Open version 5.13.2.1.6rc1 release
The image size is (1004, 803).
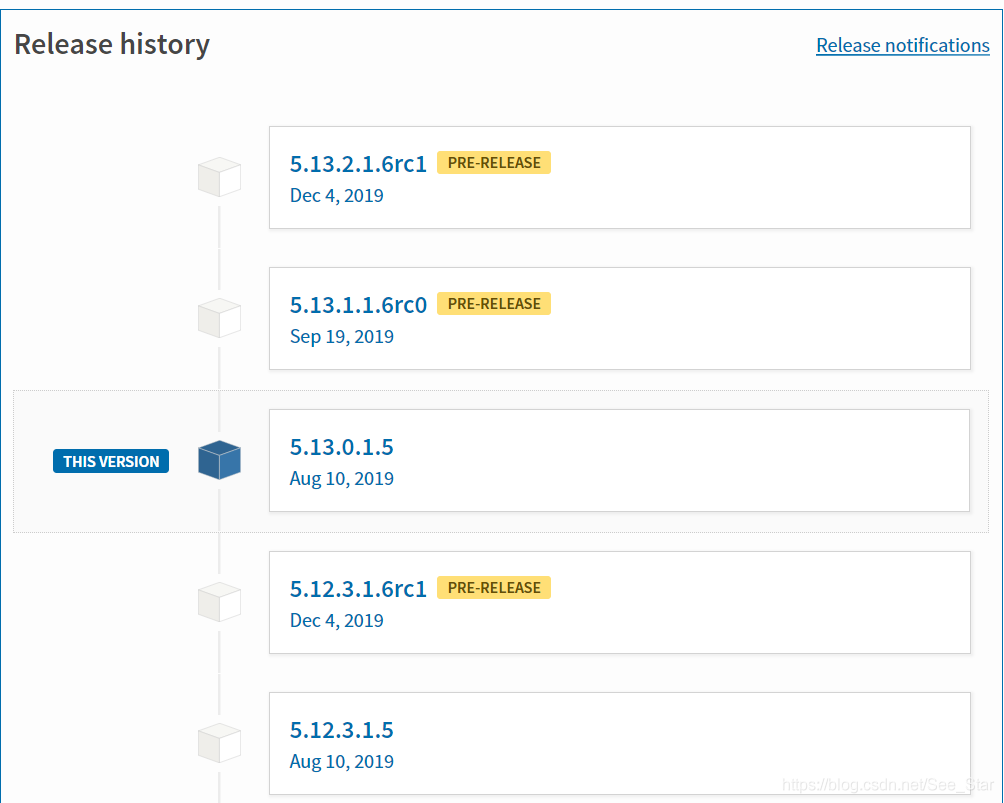[x=358, y=164]
